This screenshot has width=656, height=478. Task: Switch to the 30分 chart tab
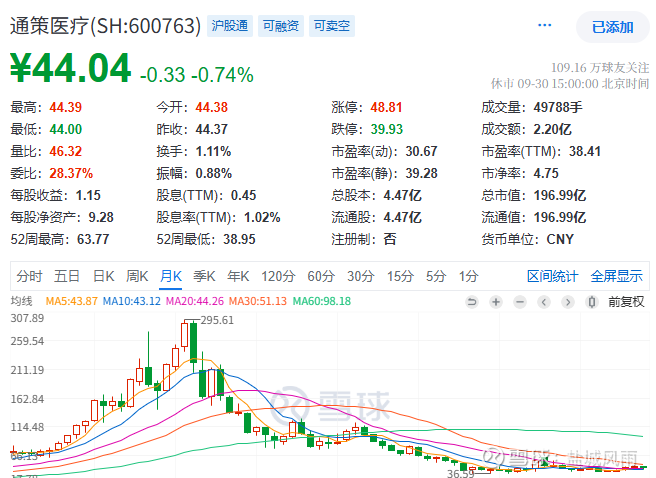(361, 276)
